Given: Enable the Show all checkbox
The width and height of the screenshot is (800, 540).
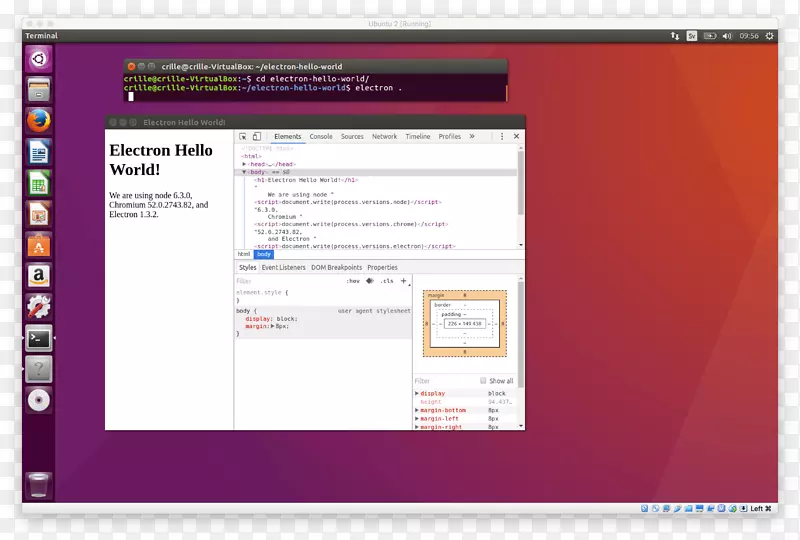Looking at the screenshot, I should (x=483, y=381).
